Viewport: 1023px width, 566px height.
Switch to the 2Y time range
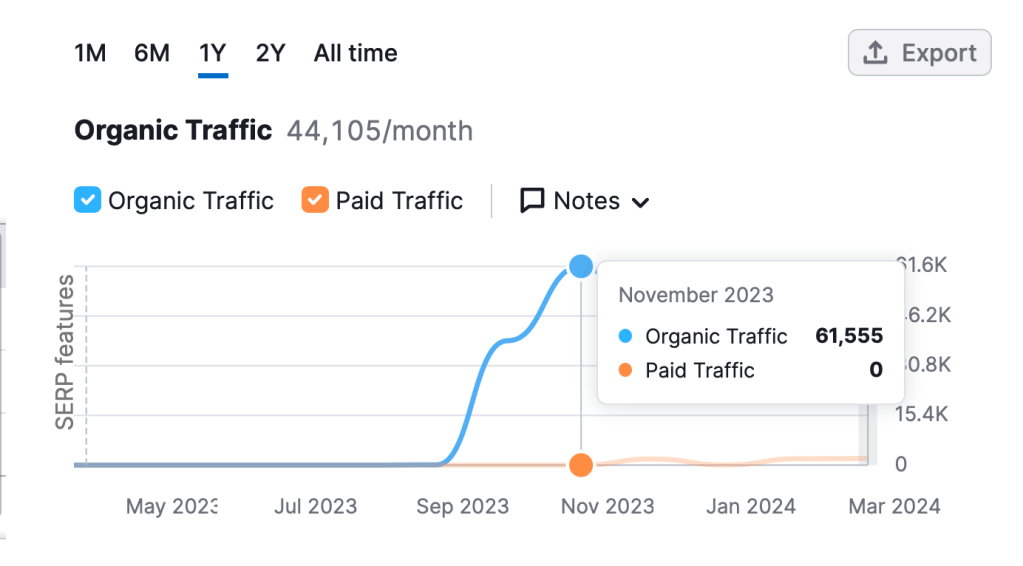click(270, 53)
